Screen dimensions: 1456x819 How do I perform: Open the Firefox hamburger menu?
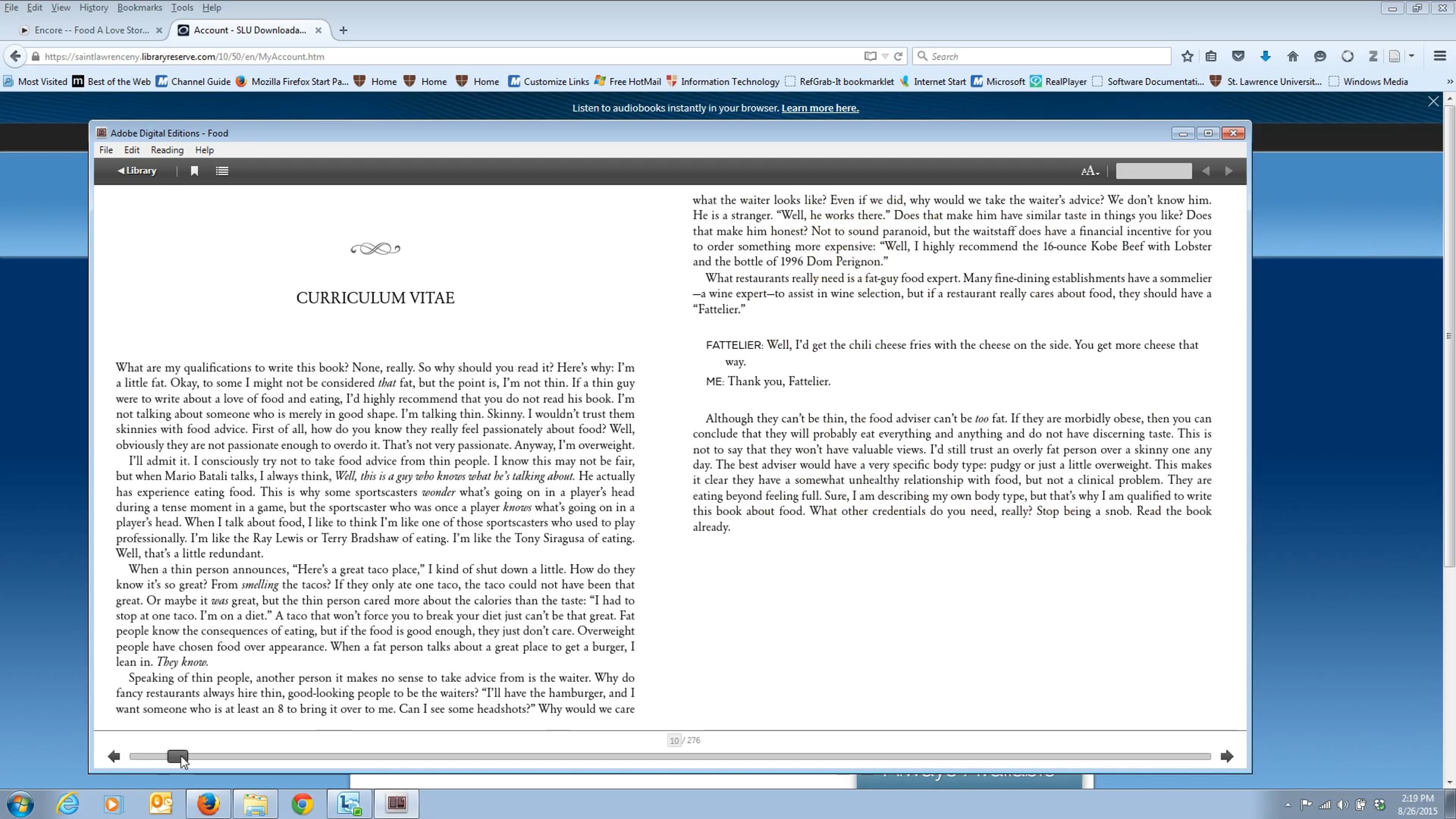tap(1440, 56)
